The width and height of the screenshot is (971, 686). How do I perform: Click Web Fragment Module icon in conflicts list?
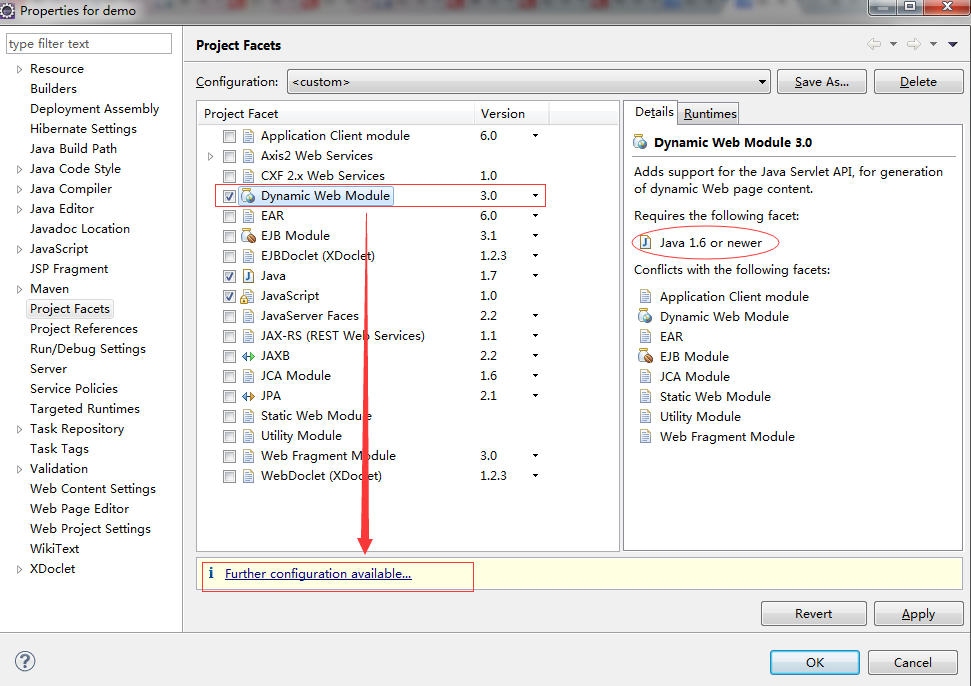coord(645,436)
